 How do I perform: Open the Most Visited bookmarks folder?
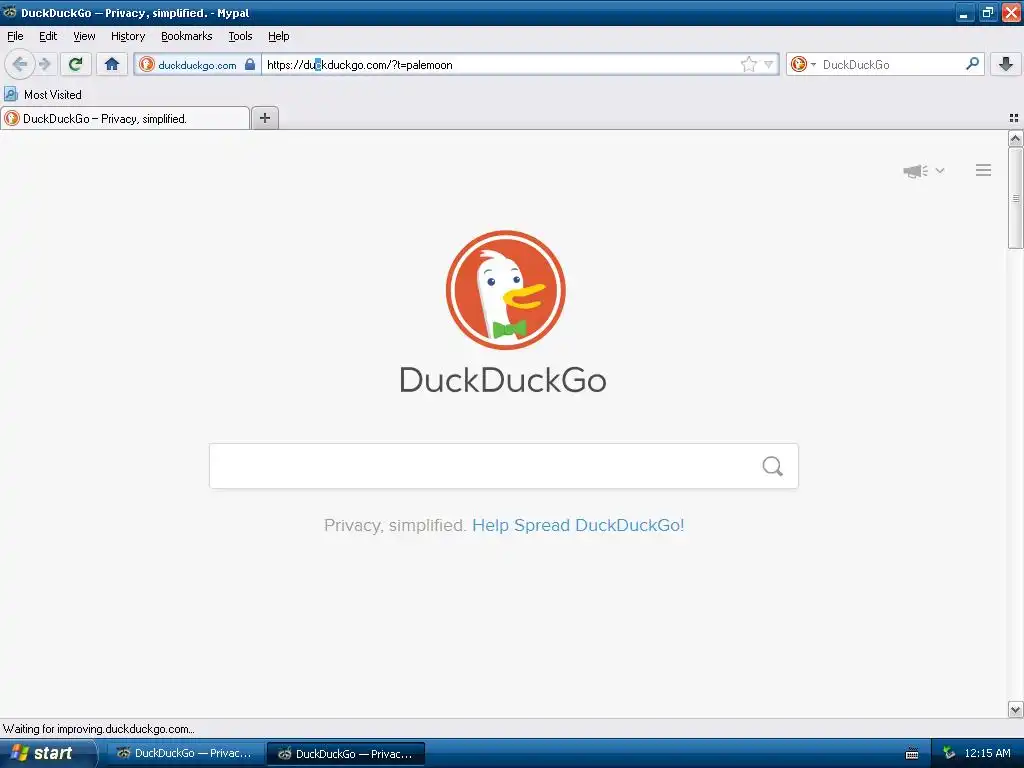click(43, 95)
